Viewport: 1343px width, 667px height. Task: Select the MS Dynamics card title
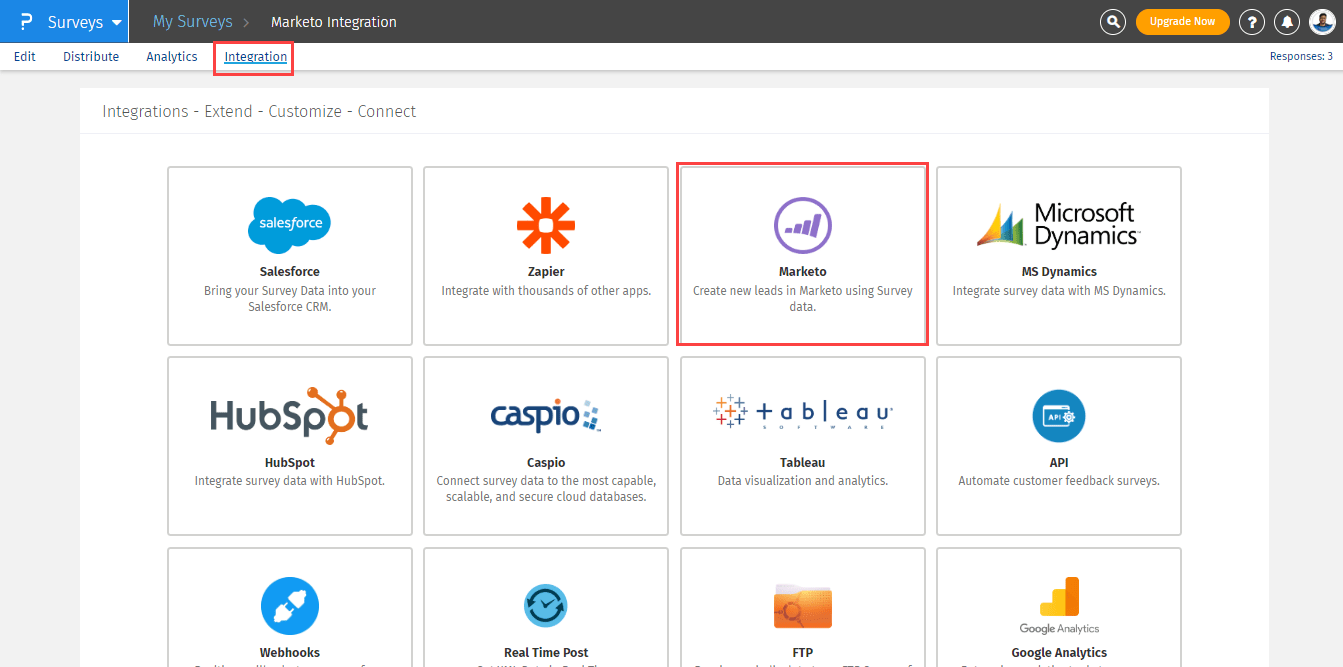(x=1059, y=272)
